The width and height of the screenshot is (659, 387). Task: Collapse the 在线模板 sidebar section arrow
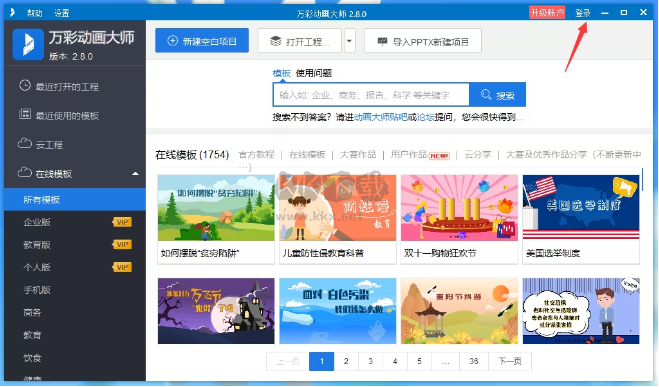(135, 174)
